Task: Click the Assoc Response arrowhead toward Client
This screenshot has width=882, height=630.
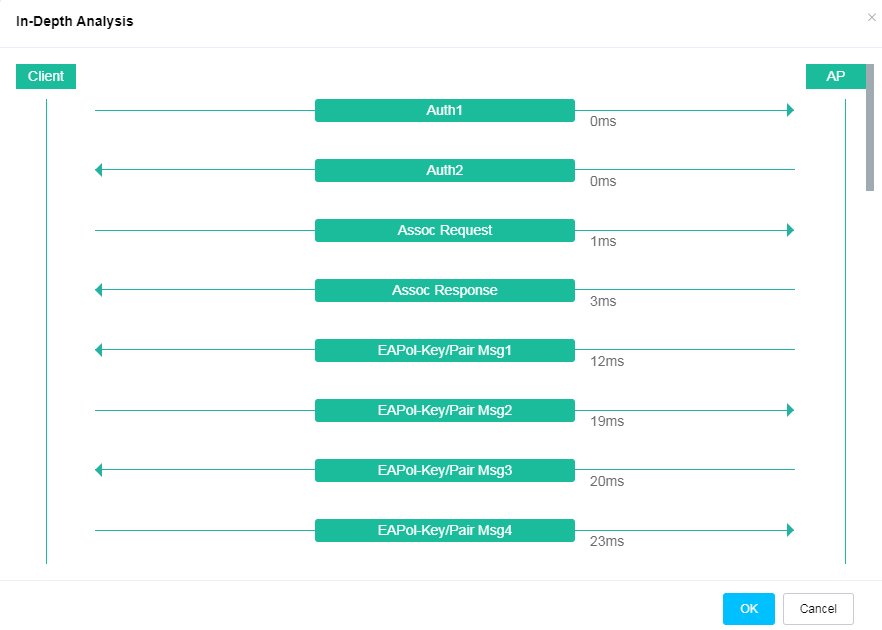Action: pos(99,290)
